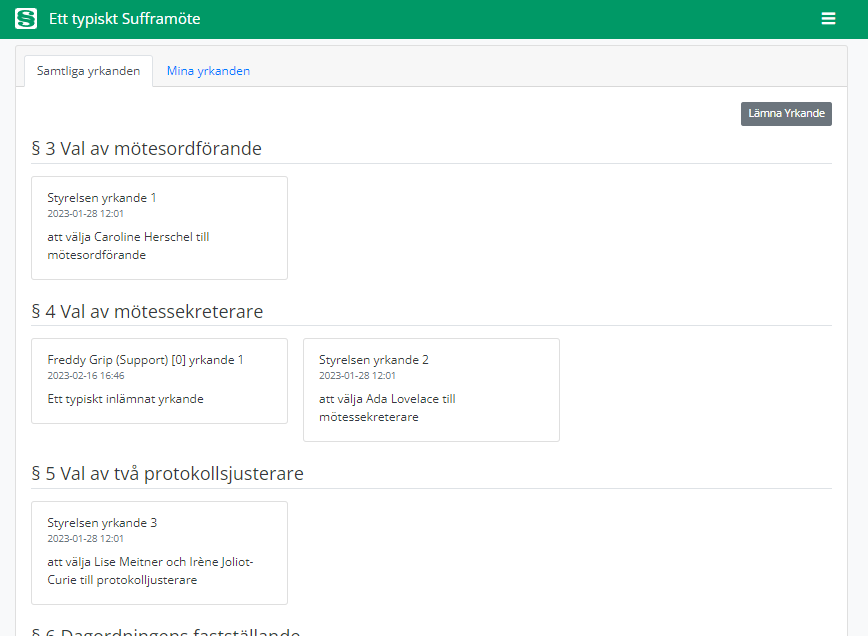
Task: Click § 5 Val av två protokollsjusterare heading
Action: pos(167,473)
